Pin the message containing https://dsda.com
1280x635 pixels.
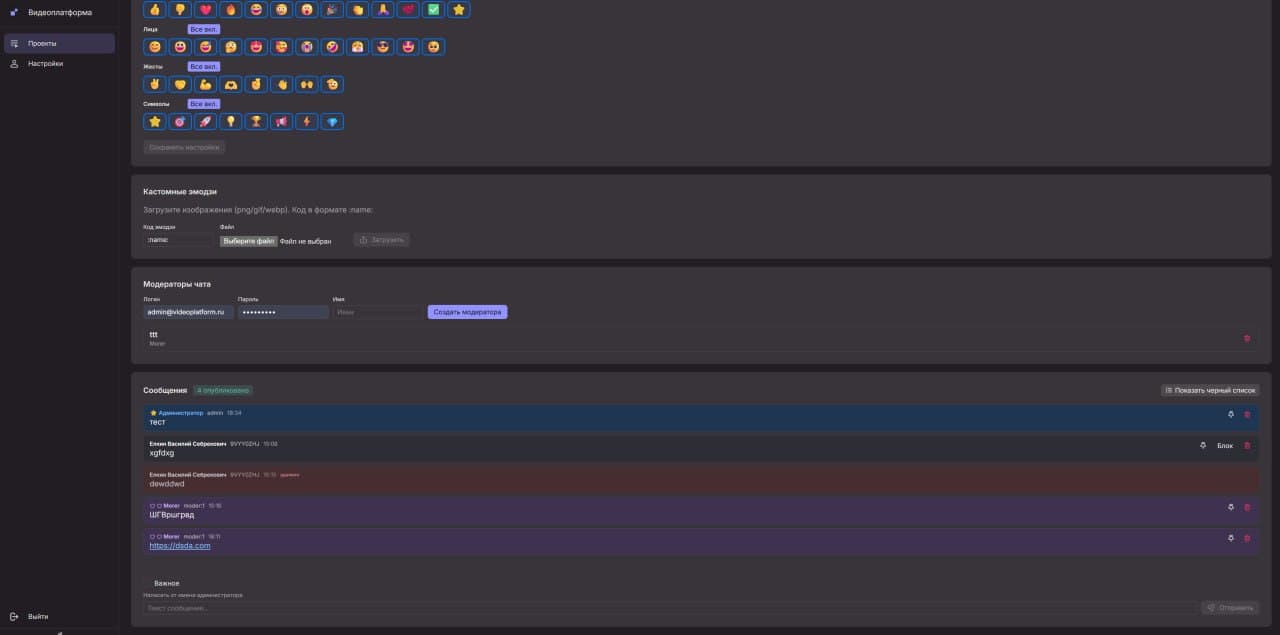(x=1231, y=538)
